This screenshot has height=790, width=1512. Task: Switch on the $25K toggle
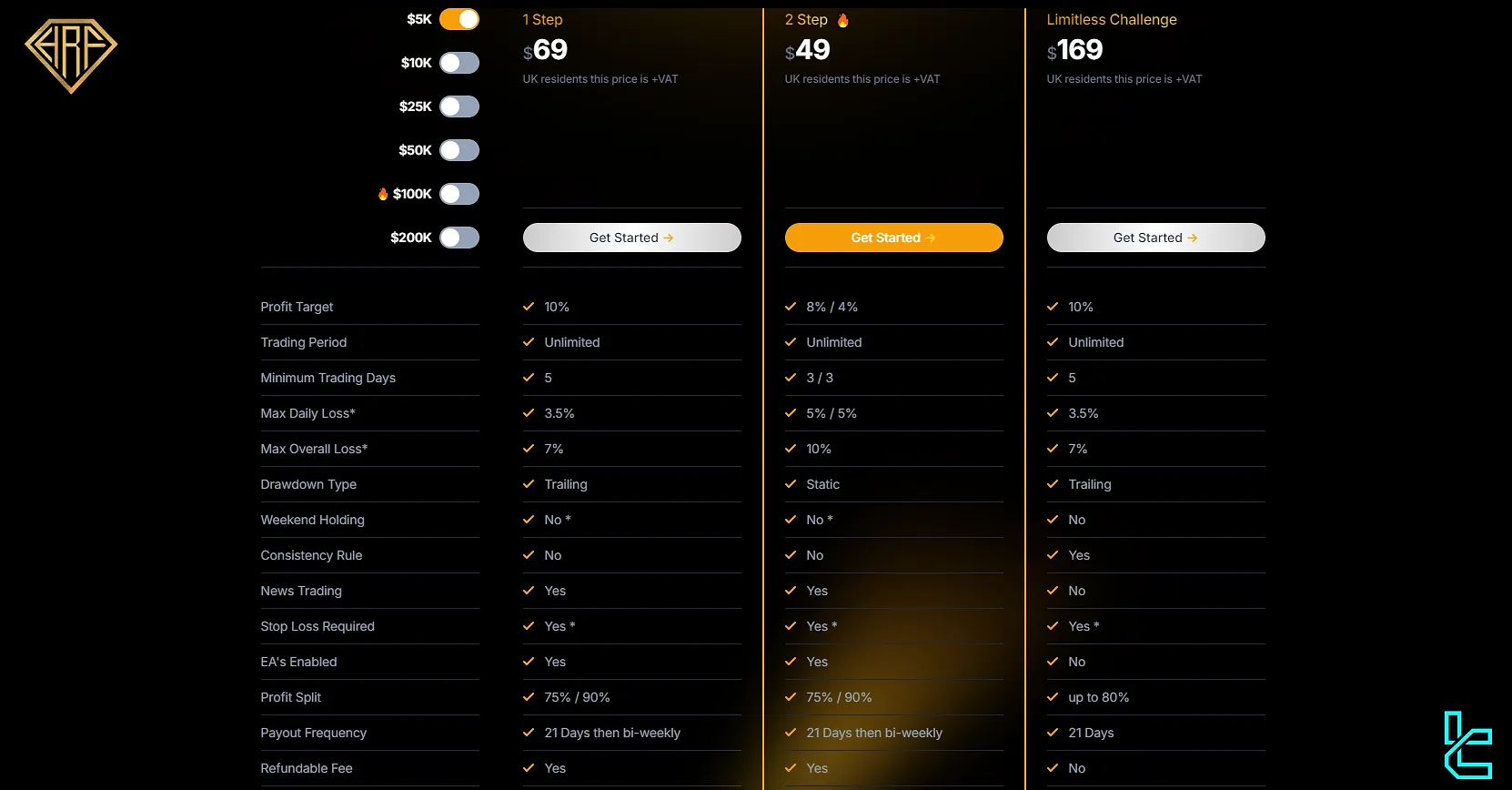pyautogui.click(x=459, y=106)
